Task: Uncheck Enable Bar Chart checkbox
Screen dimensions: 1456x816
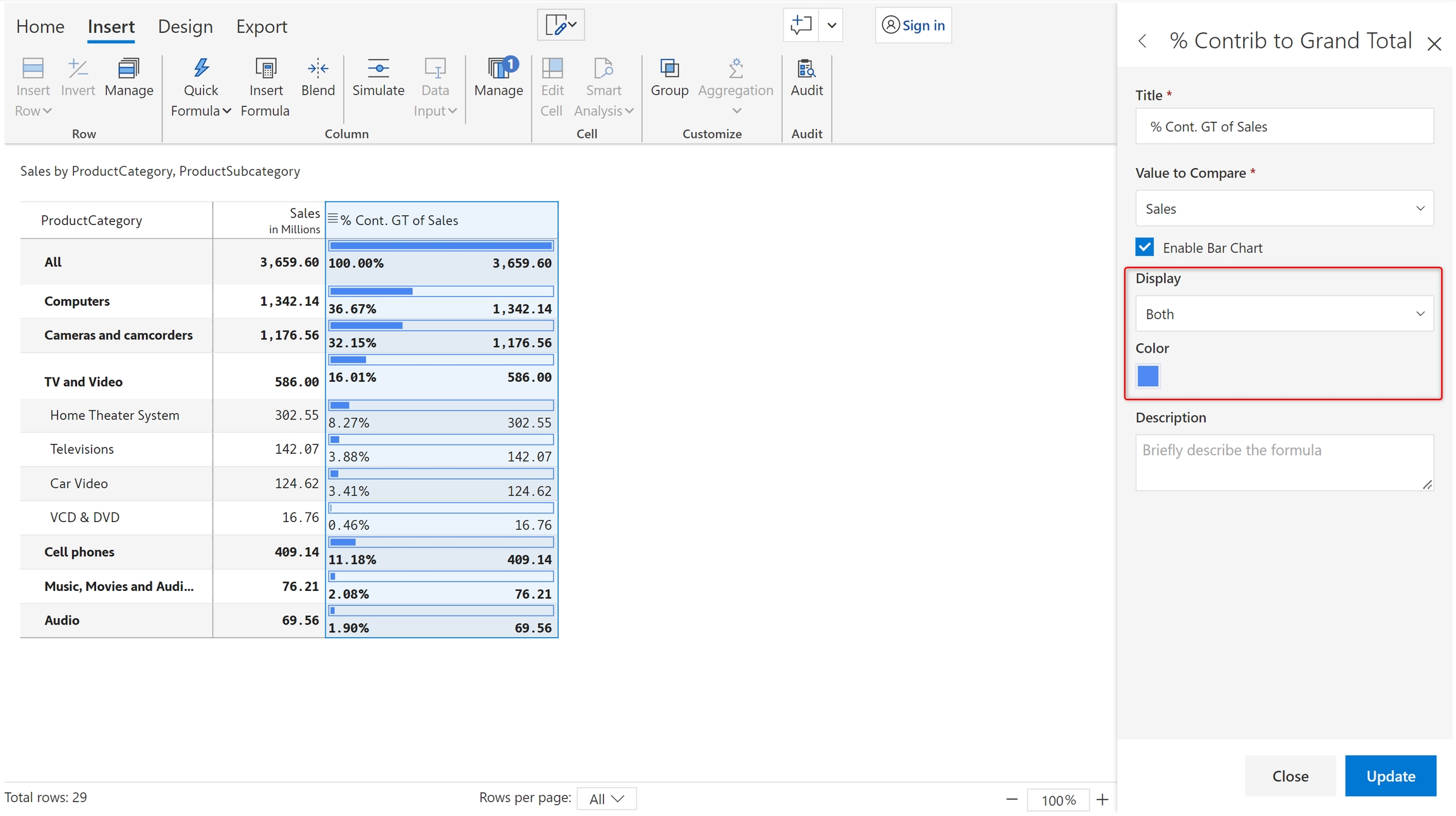Action: (x=1144, y=247)
